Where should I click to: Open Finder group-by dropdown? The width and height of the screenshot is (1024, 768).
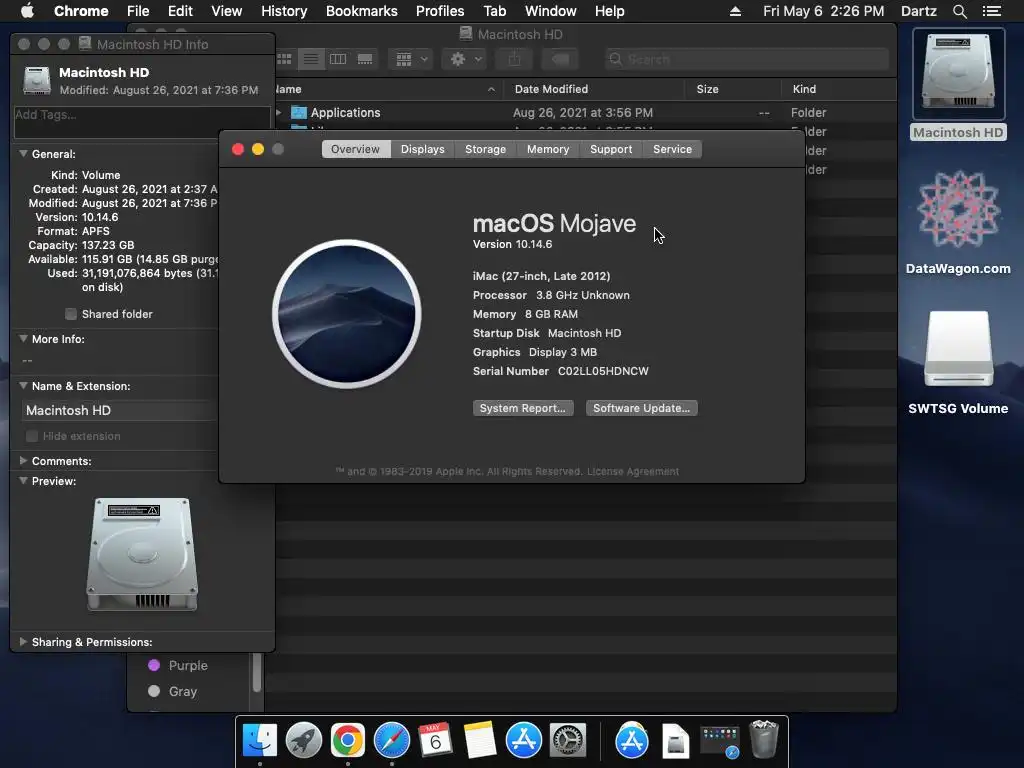411,59
